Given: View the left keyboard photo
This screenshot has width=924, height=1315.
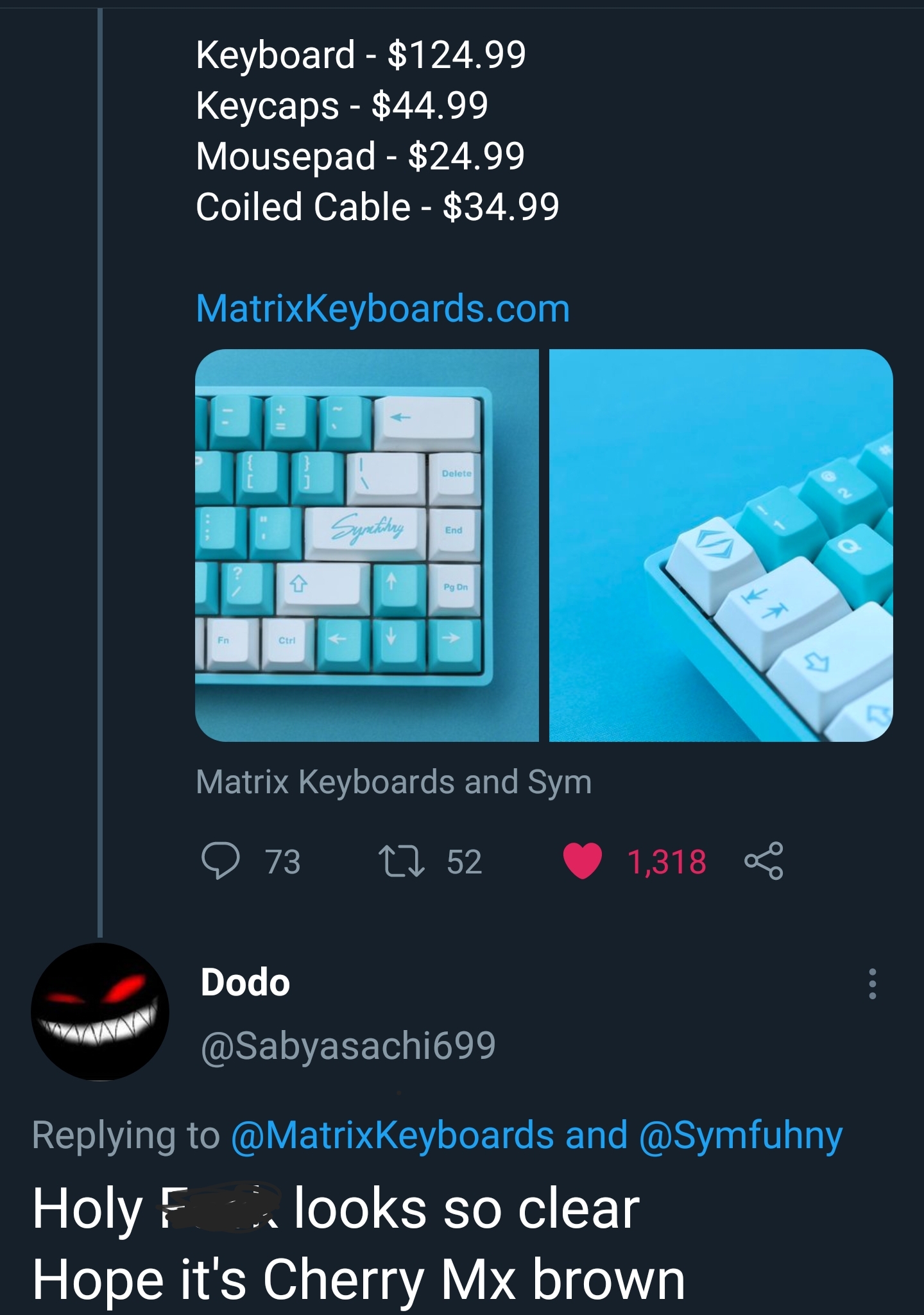Looking at the screenshot, I should click(367, 546).
